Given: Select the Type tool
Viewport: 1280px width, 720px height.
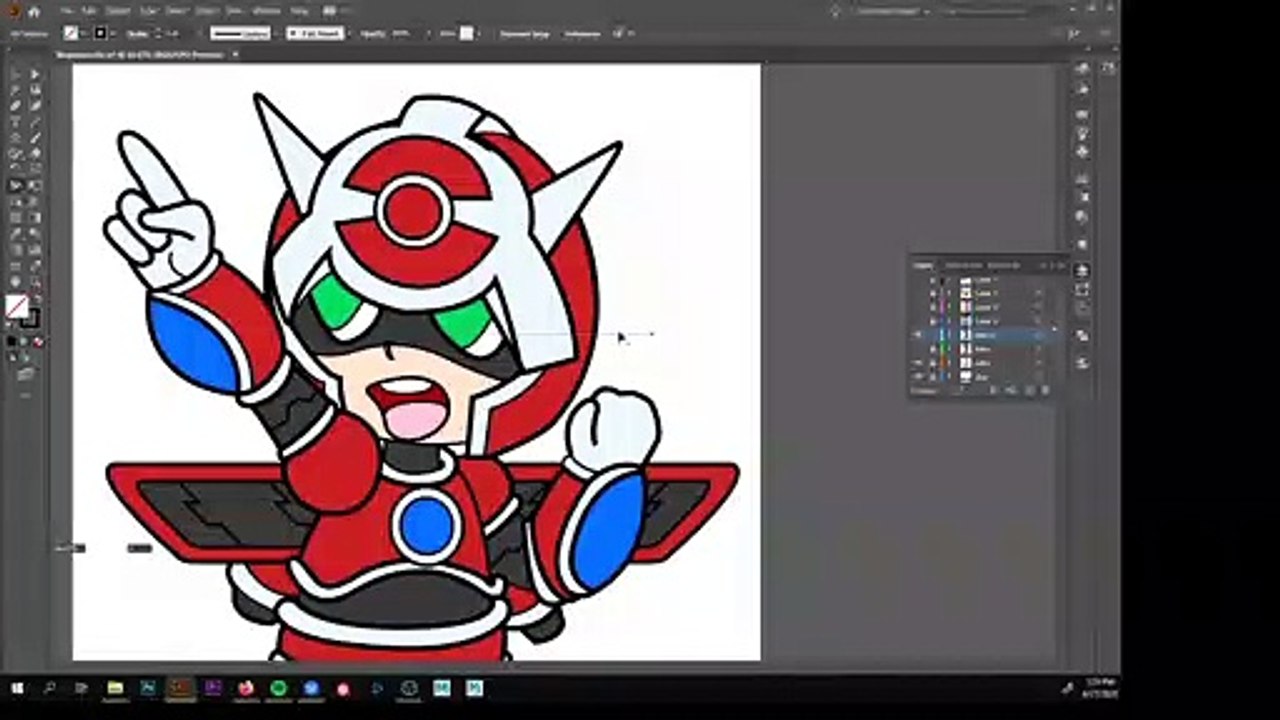Looking at the screenshot, I should coord(16,122).
